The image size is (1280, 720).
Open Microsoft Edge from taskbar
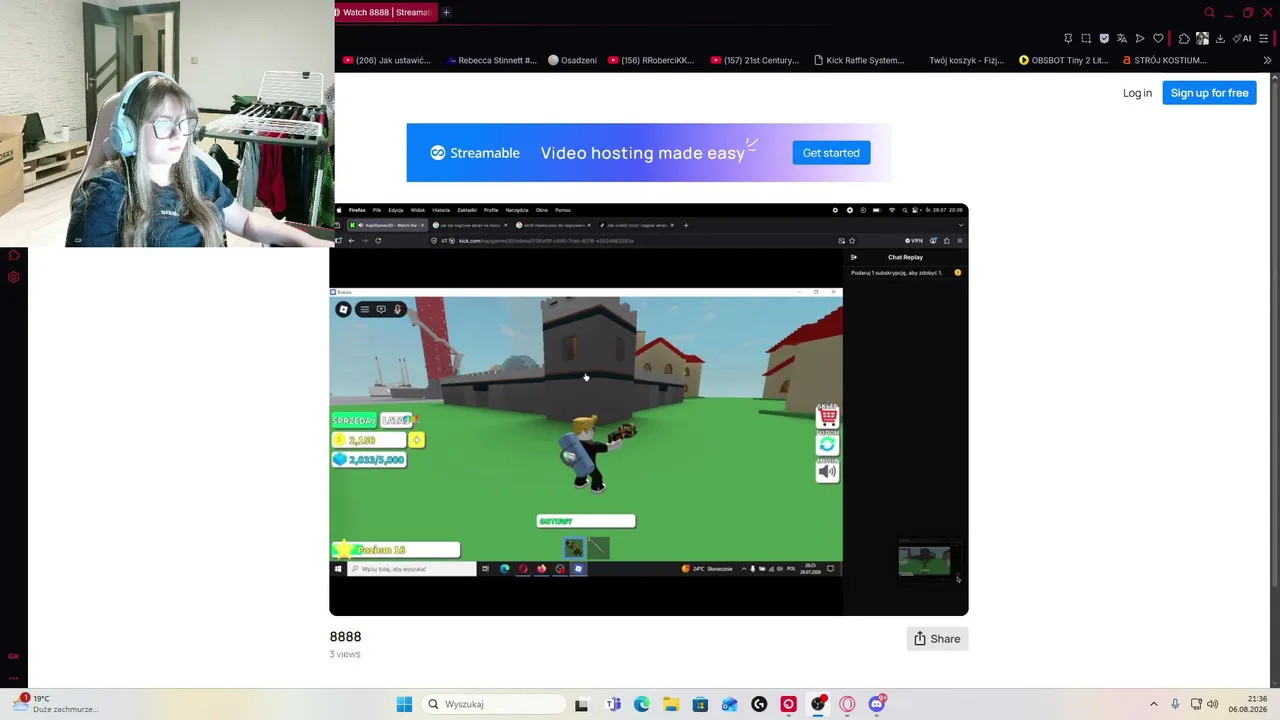click(x=642, y=704)
